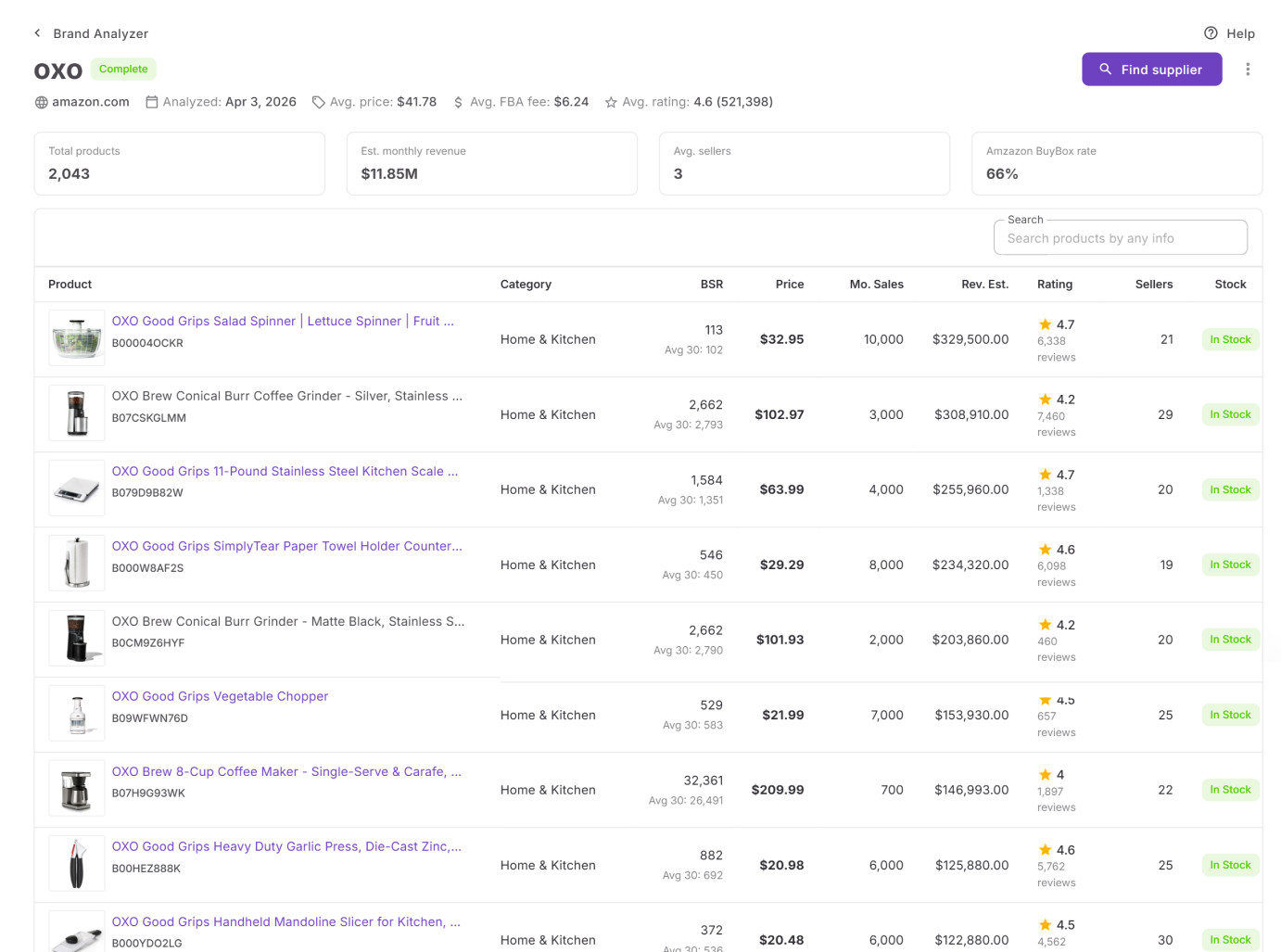Image resolution: width=1281 pixels, height=952 pixels.
Task: Sort products by the BSR column header
Action: click(x=712, y=285)
